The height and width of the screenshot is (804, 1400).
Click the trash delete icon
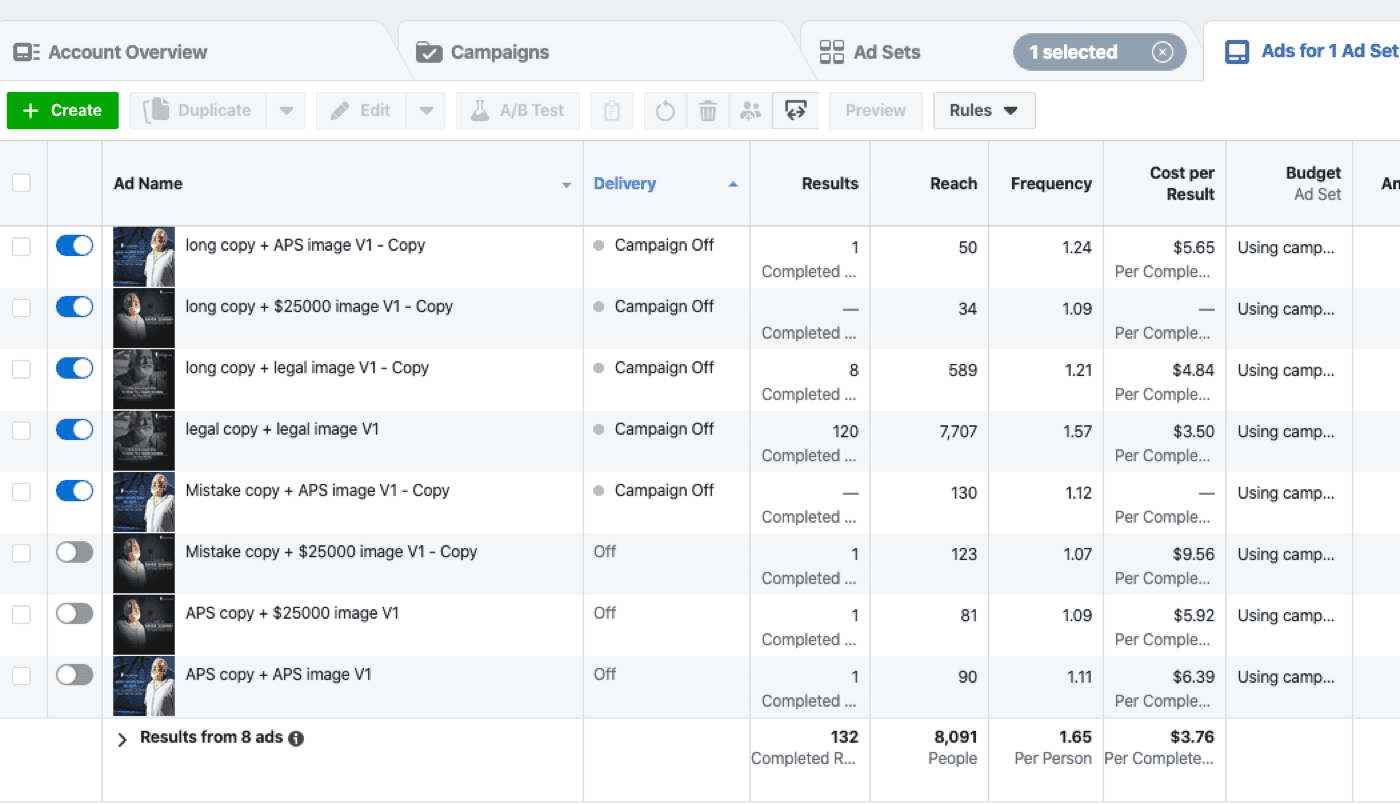(x=708, y=111)
